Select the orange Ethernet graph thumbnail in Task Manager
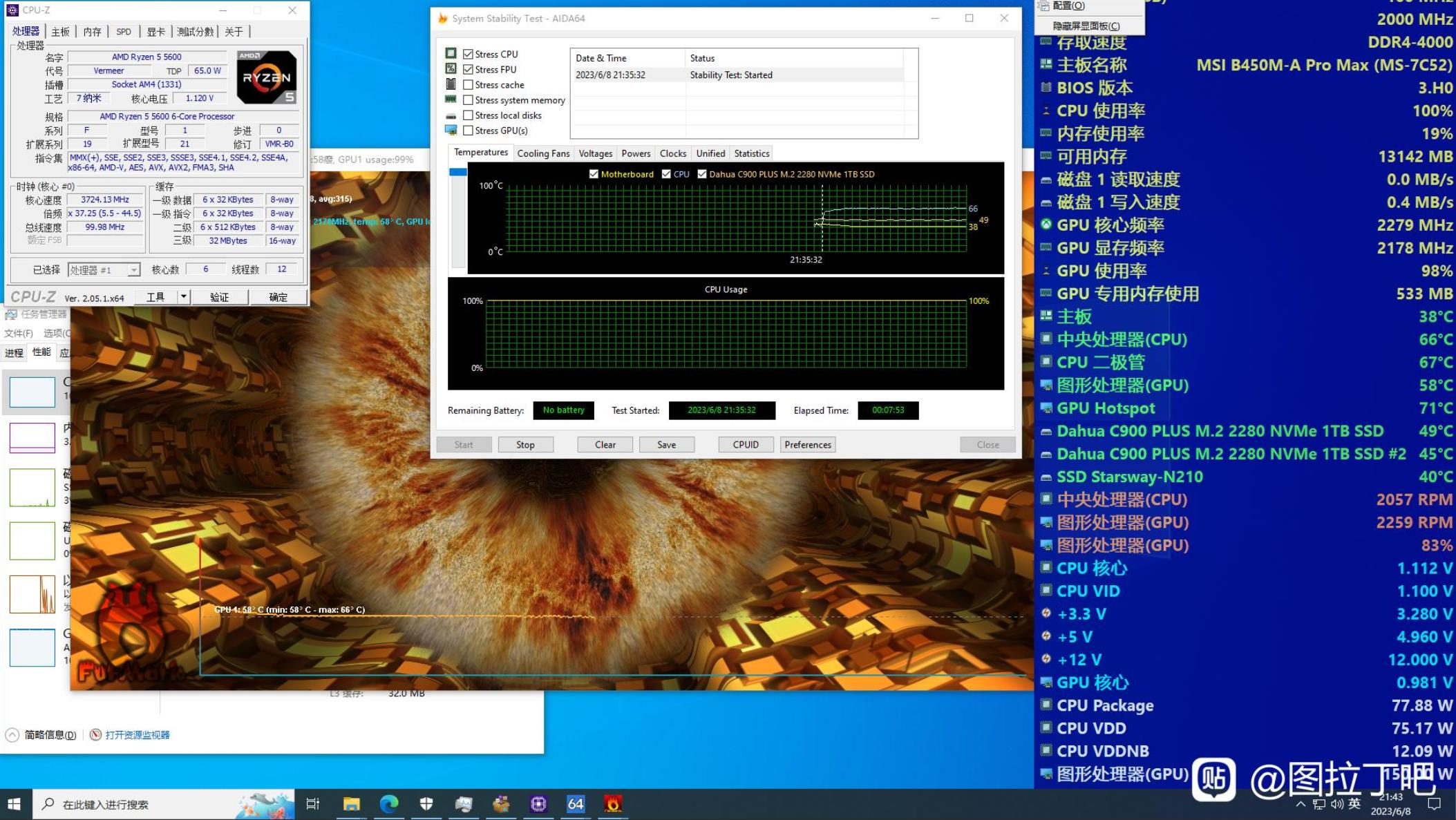 point(32,594)
